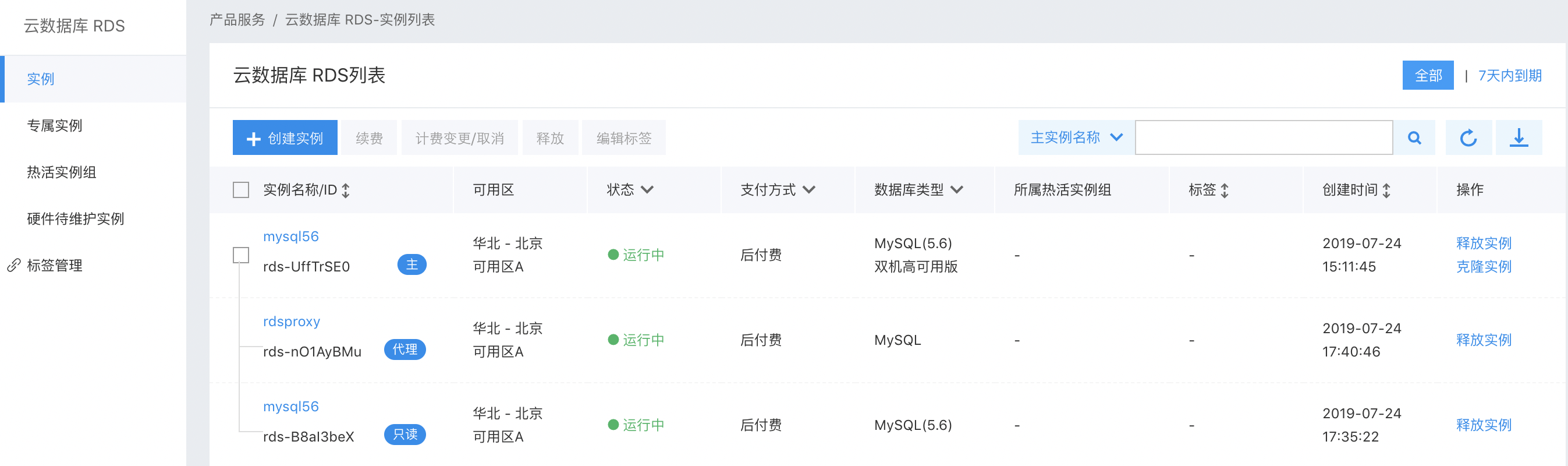Open the rdsproxy instance link

point(291,322)
